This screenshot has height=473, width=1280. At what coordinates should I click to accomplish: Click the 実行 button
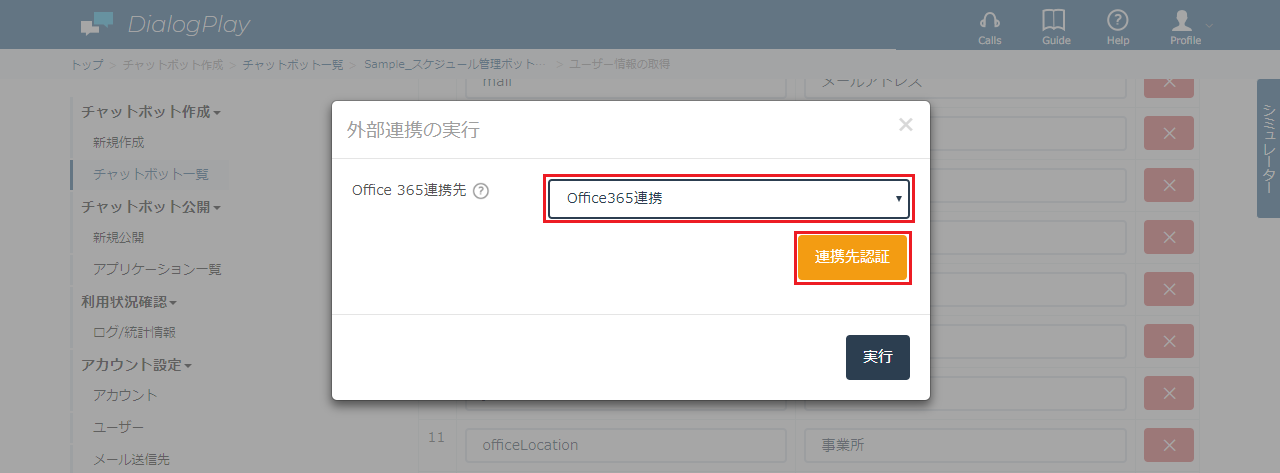[878, 357]
